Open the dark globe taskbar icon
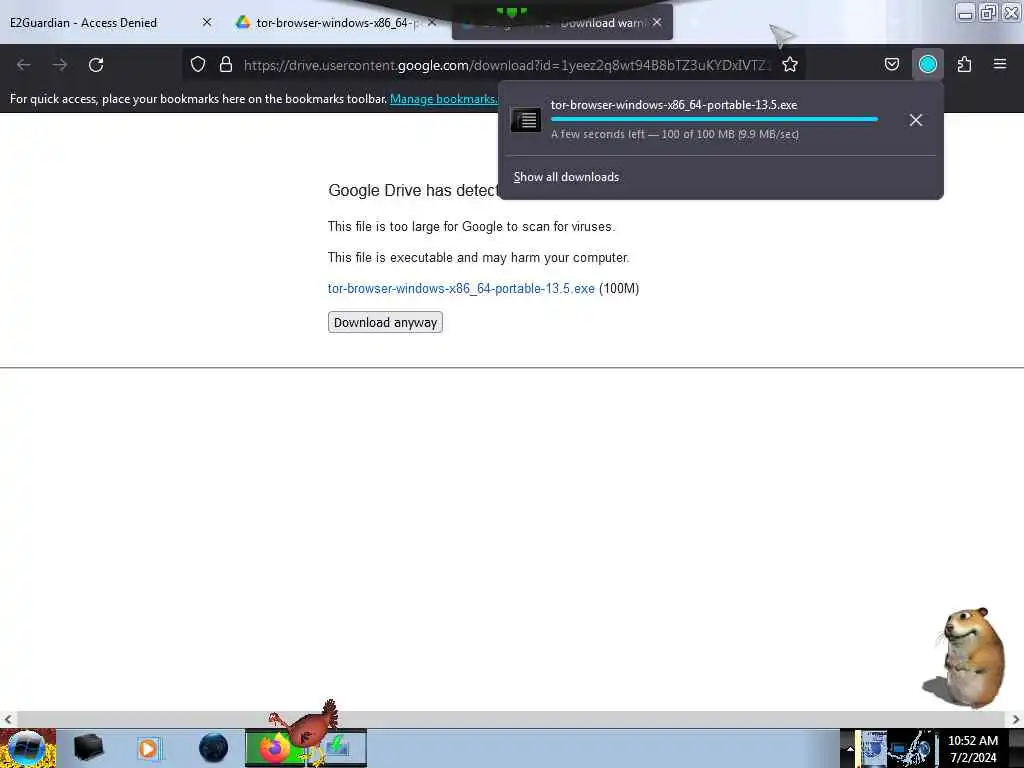1024x768 pixels. pos(214,748)
